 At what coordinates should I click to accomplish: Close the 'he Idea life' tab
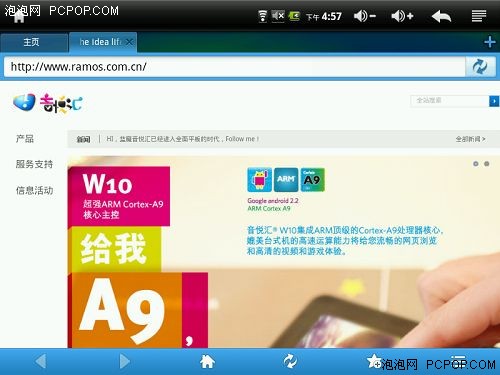pyautogui.click(x=129, y=42)
